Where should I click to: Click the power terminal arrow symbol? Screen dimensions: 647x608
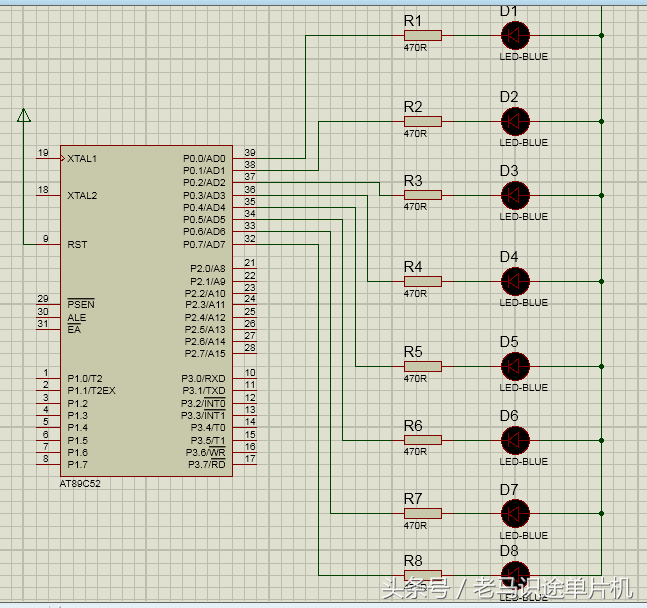(x=23, y=117)
